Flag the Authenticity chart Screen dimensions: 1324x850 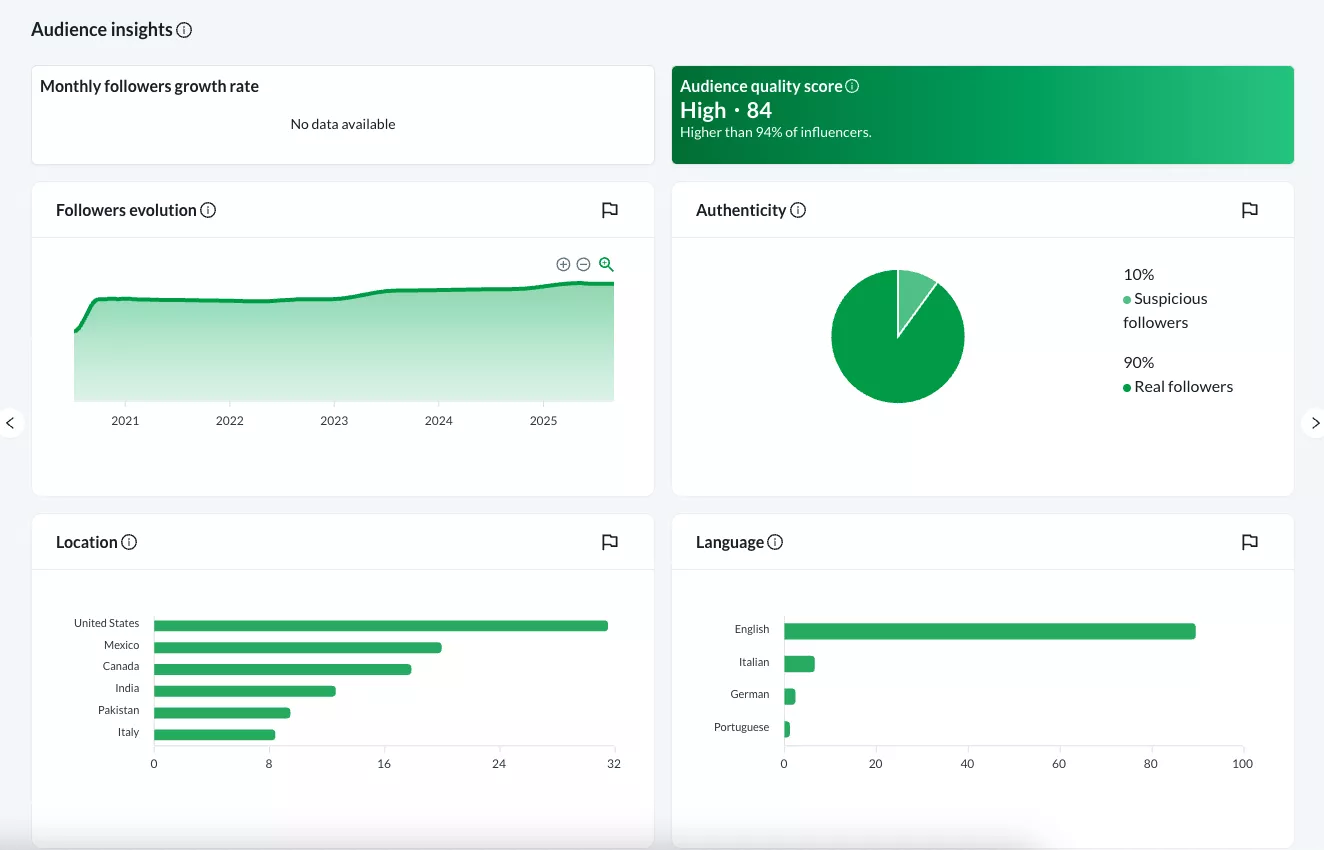(x=1249, y=210)
